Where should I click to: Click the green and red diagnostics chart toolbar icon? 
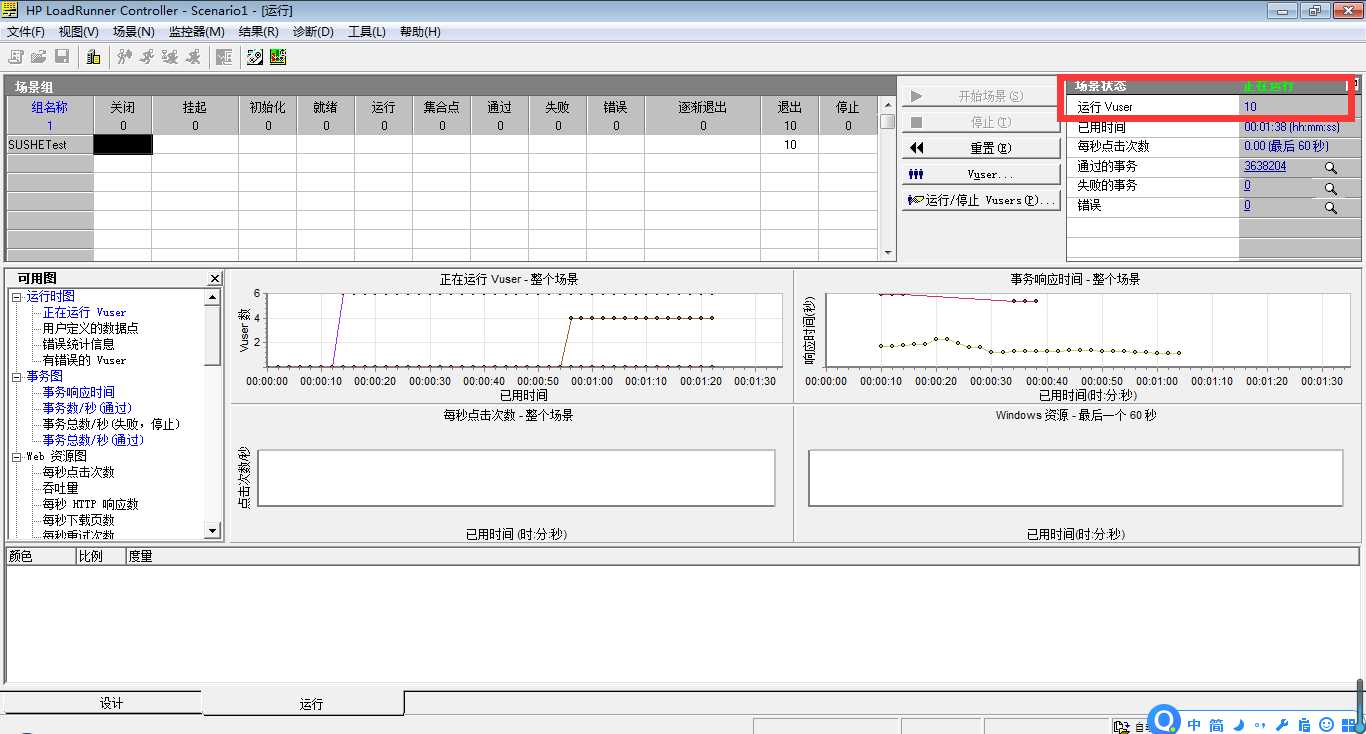278,57
